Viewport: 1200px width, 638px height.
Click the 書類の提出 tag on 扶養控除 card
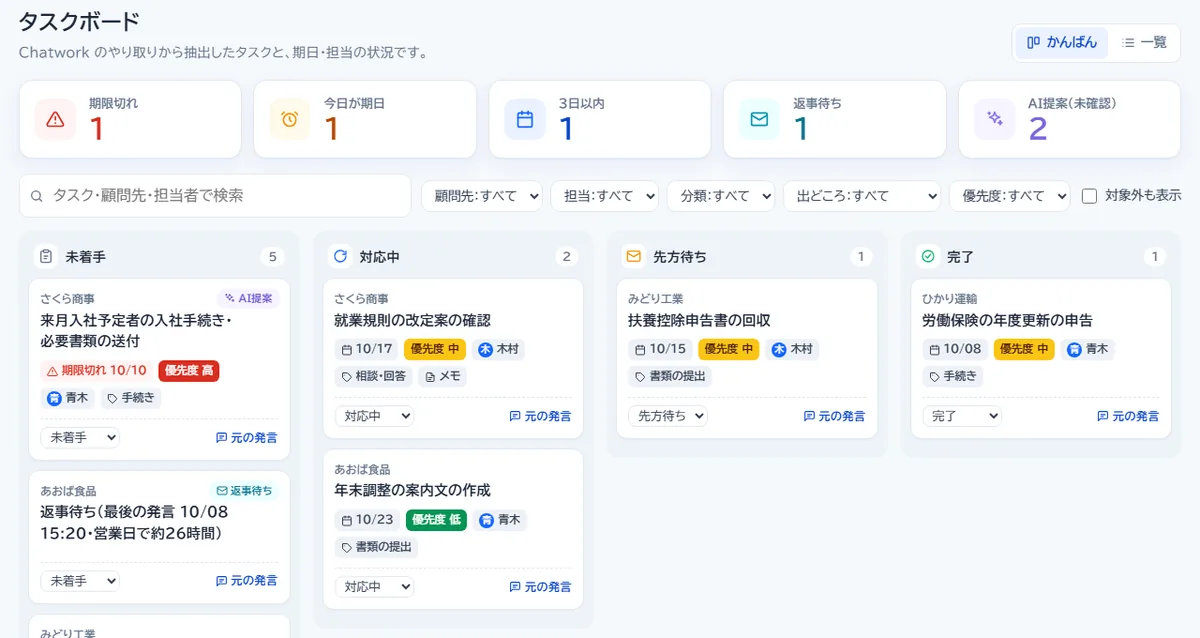[x=671, y=377]
